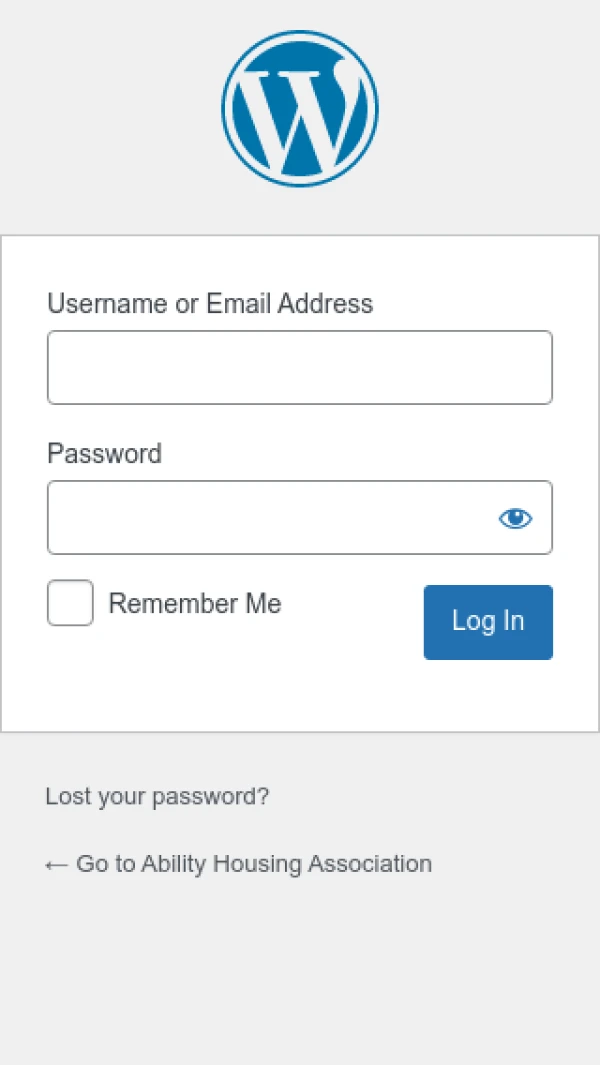
Task: Go to Ability Housing Association site
Action: coord(238,863)
